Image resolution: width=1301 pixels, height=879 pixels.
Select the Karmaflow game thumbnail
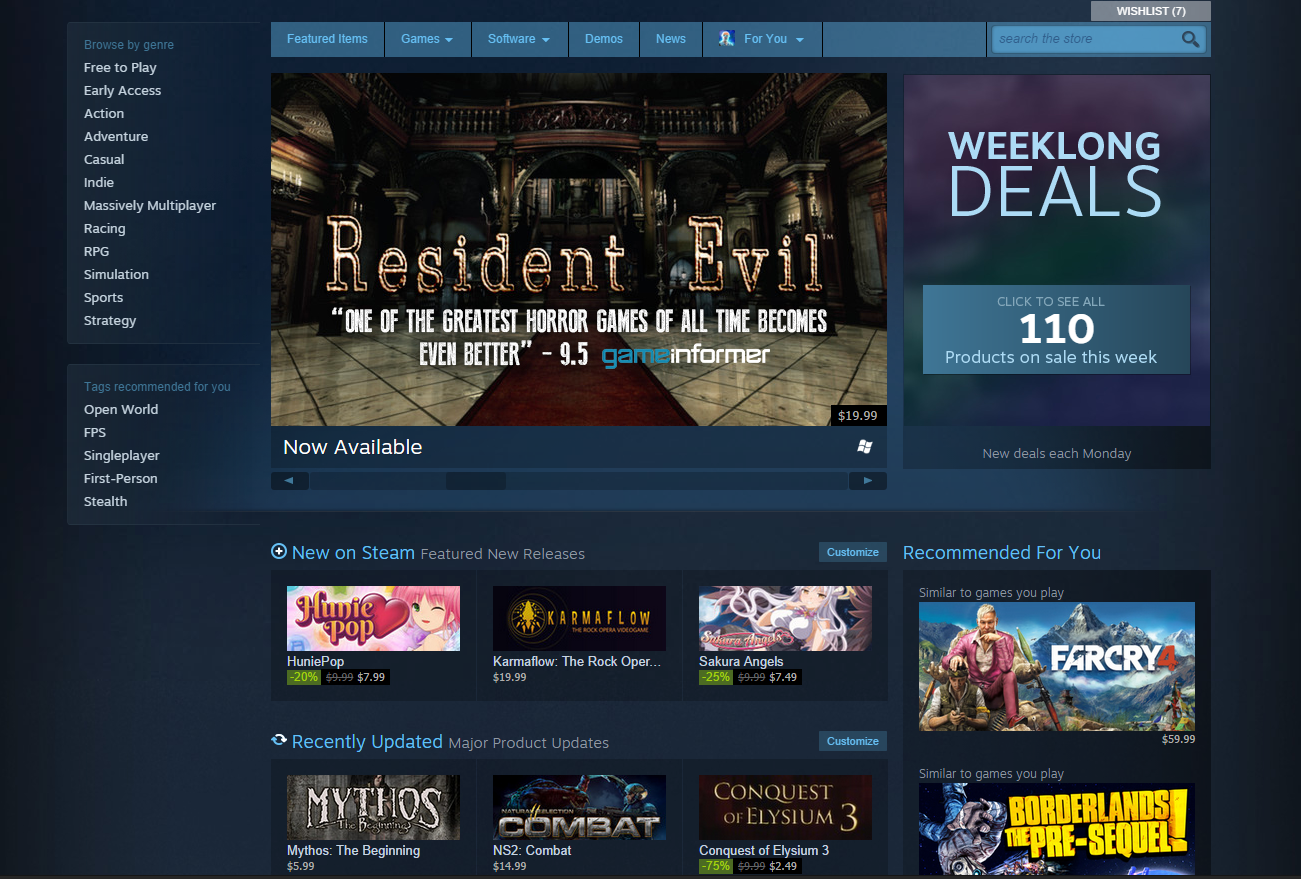[x=579, y=618]
